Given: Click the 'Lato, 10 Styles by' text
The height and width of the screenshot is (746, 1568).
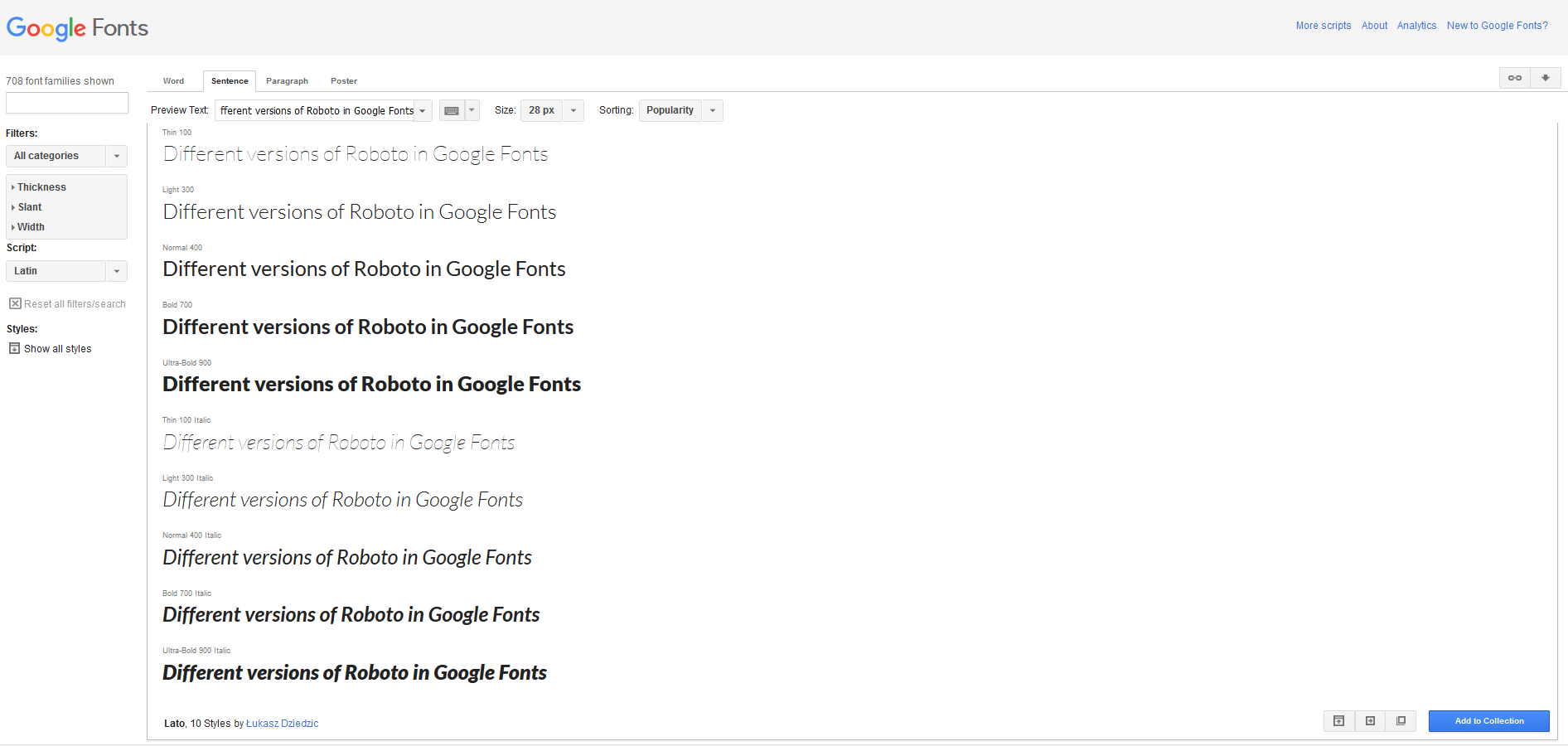Looking at the screenshot, I should point(204,724).
